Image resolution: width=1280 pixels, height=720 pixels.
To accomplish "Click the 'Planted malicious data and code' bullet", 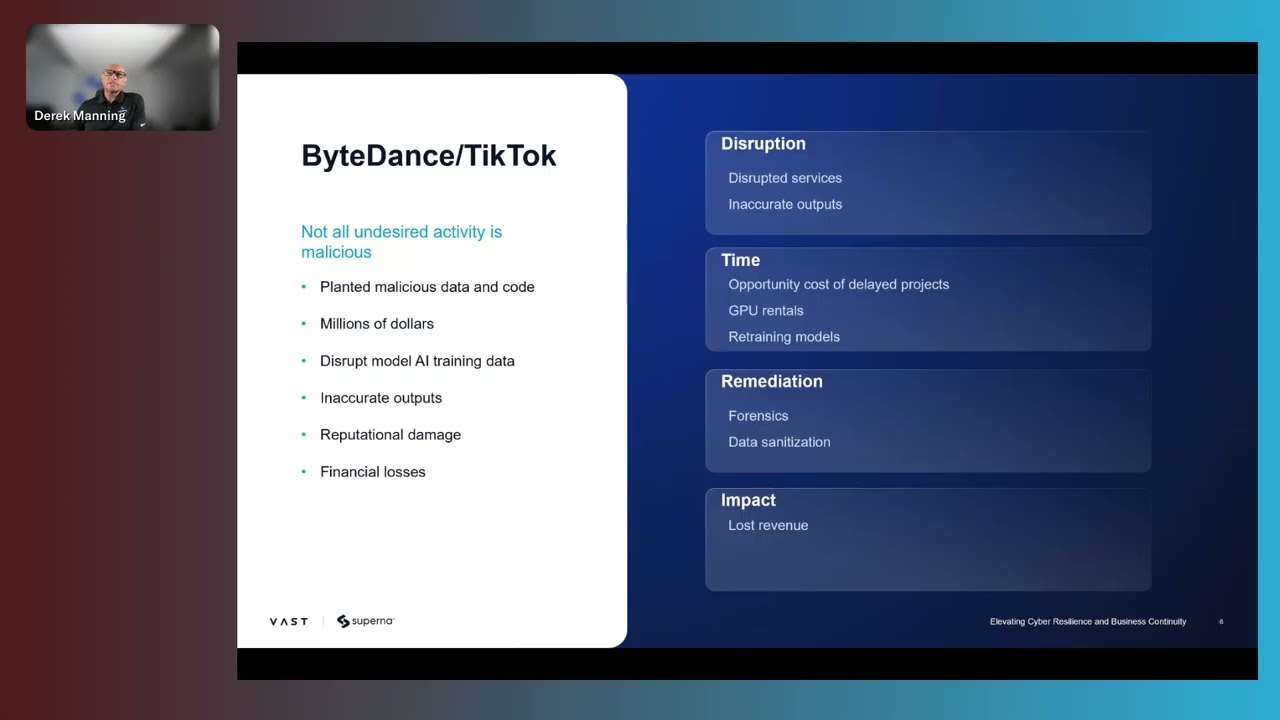I will click(427, 287).
